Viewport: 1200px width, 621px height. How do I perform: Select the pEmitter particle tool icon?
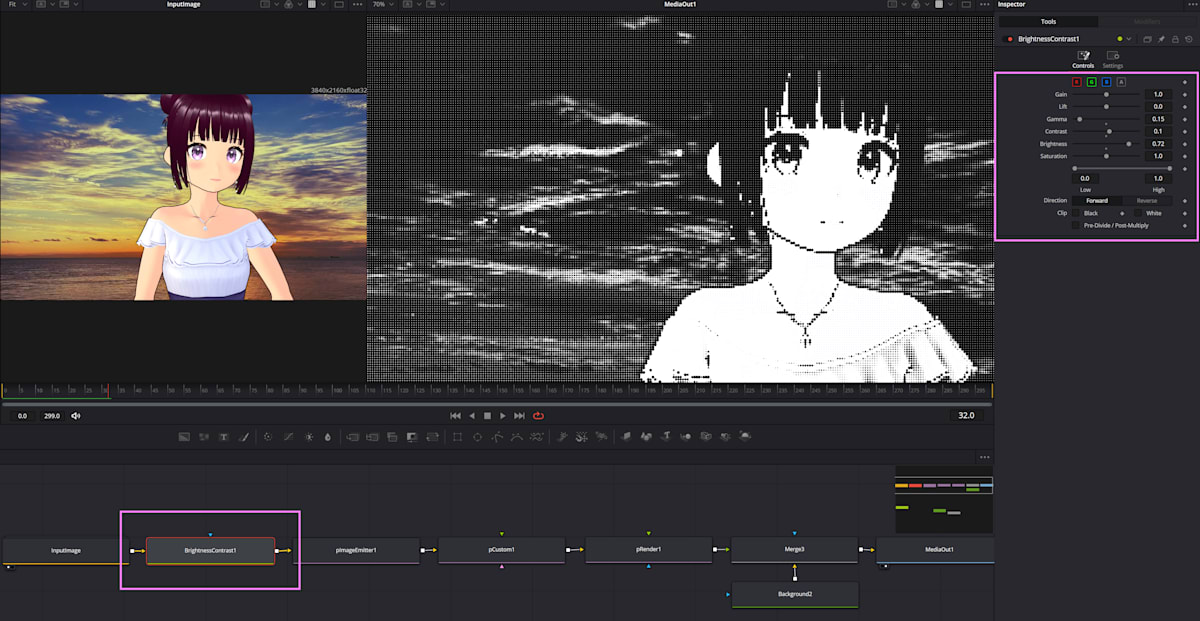562,436
